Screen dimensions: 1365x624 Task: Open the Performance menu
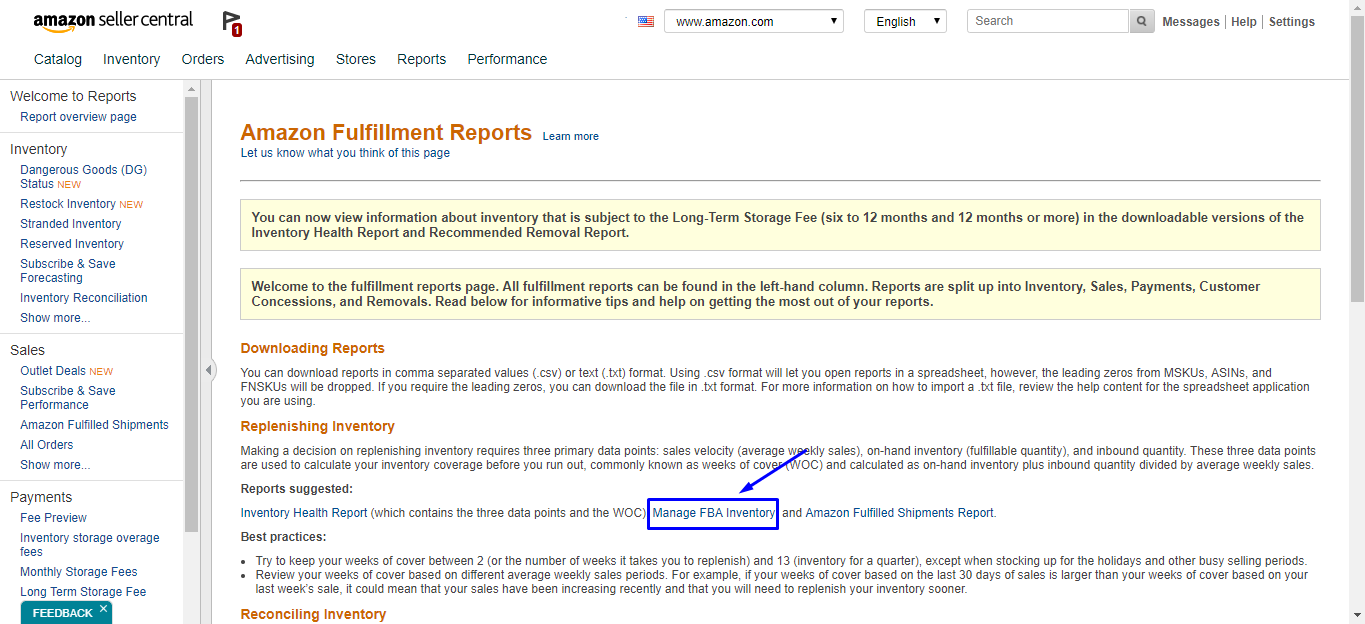(507, 59)
